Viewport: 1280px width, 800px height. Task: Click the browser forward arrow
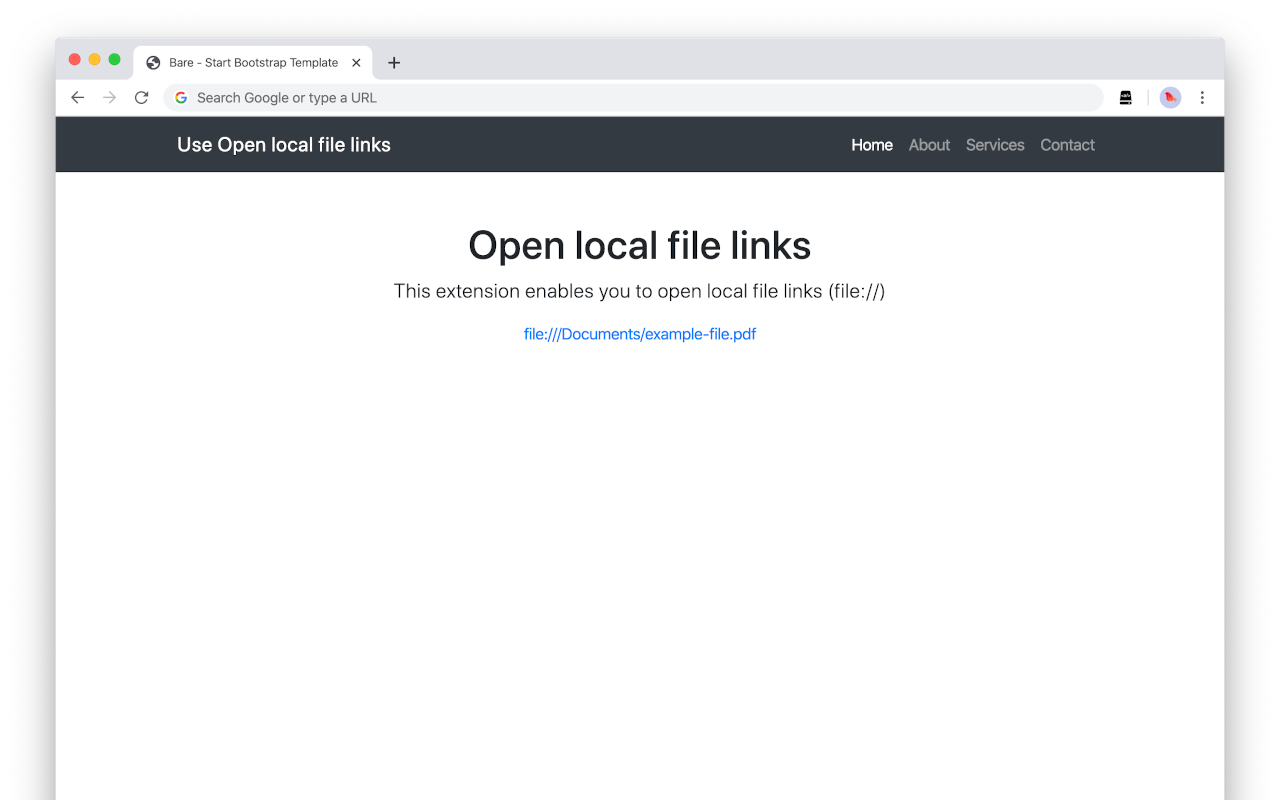pos(110,97)
